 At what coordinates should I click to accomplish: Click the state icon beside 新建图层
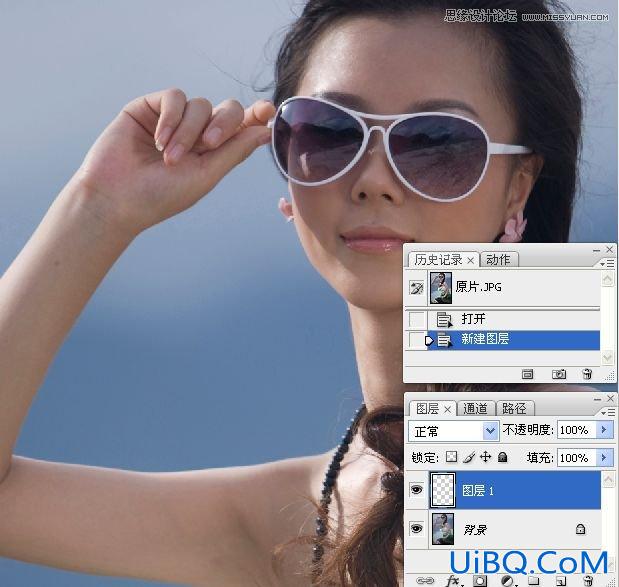click(x=444, y=340)
